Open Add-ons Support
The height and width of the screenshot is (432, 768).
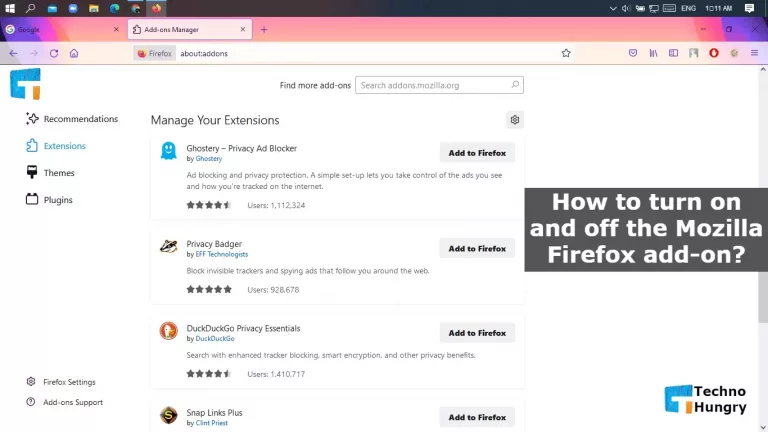click(x=65, y=402)
